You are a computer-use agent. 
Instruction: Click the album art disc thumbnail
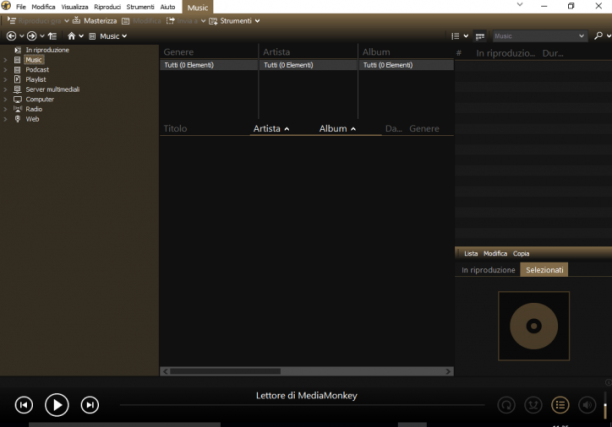coord(534,326)
